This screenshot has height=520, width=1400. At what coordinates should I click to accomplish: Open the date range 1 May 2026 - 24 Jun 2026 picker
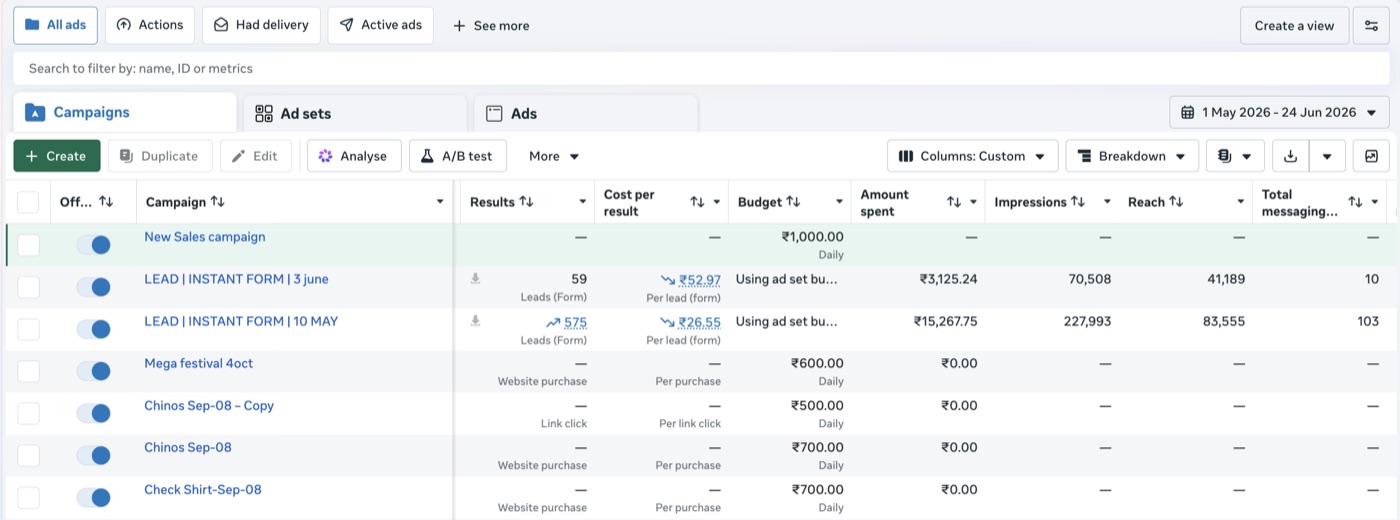click(x=1279, y=112)
